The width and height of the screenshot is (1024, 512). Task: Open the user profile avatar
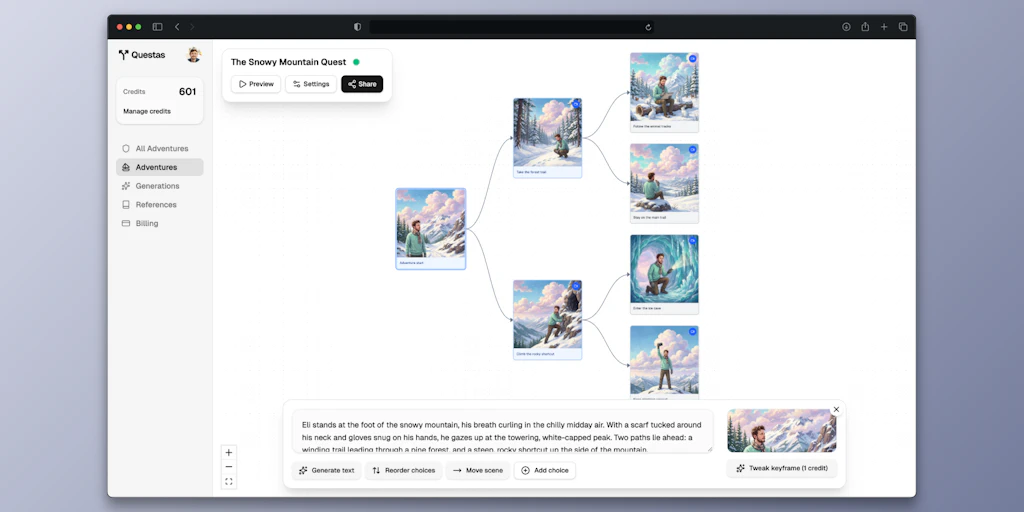[194, 55]
